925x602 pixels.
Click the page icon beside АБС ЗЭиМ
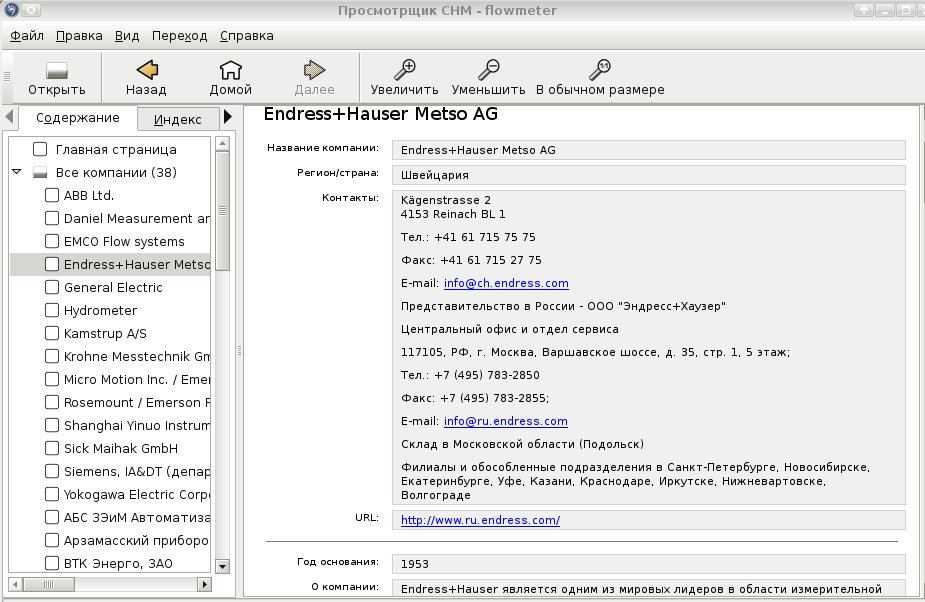[x=52, y=518]
